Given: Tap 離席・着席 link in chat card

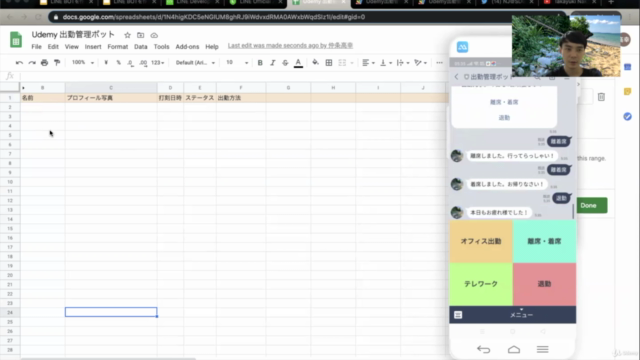Looking at the screenshot, I should coord(504,102).
